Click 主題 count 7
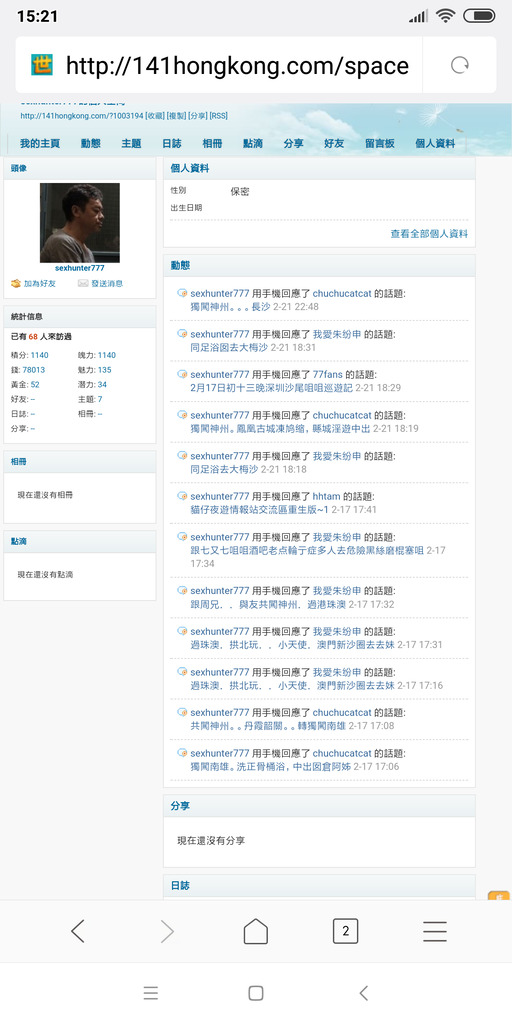512x1024 pixels. tap(100, 399)
